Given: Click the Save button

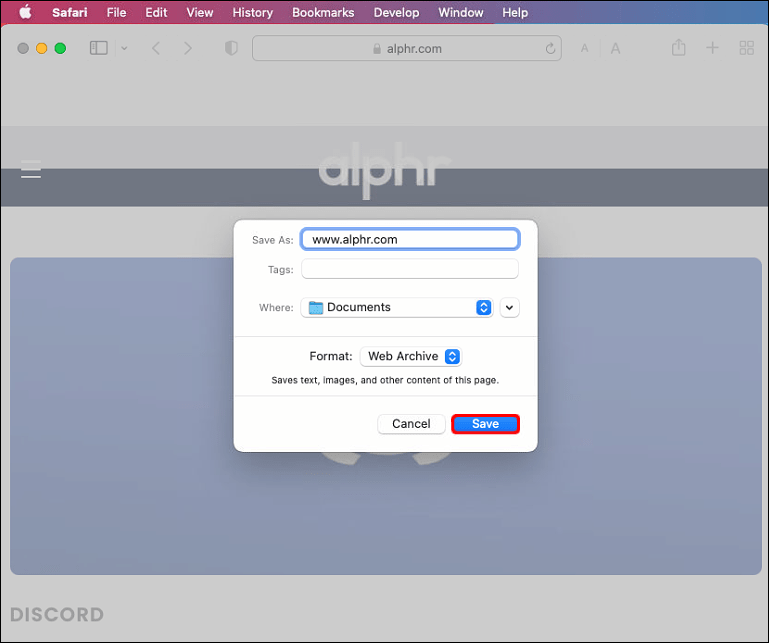Looking at the screenshot, I should (x=486, y=424).
